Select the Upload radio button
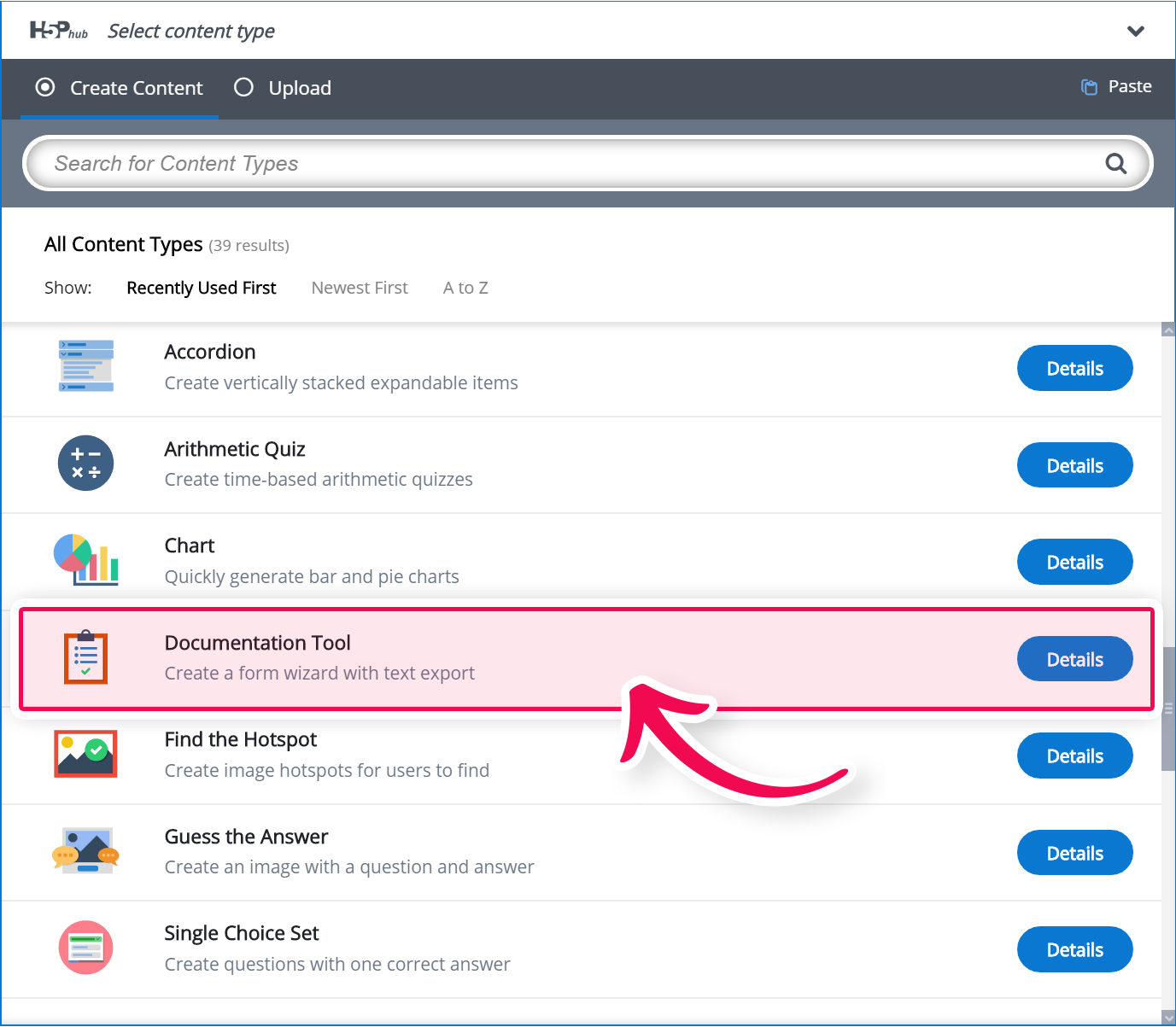1176x1027 pixels. (x=243, y=87)
